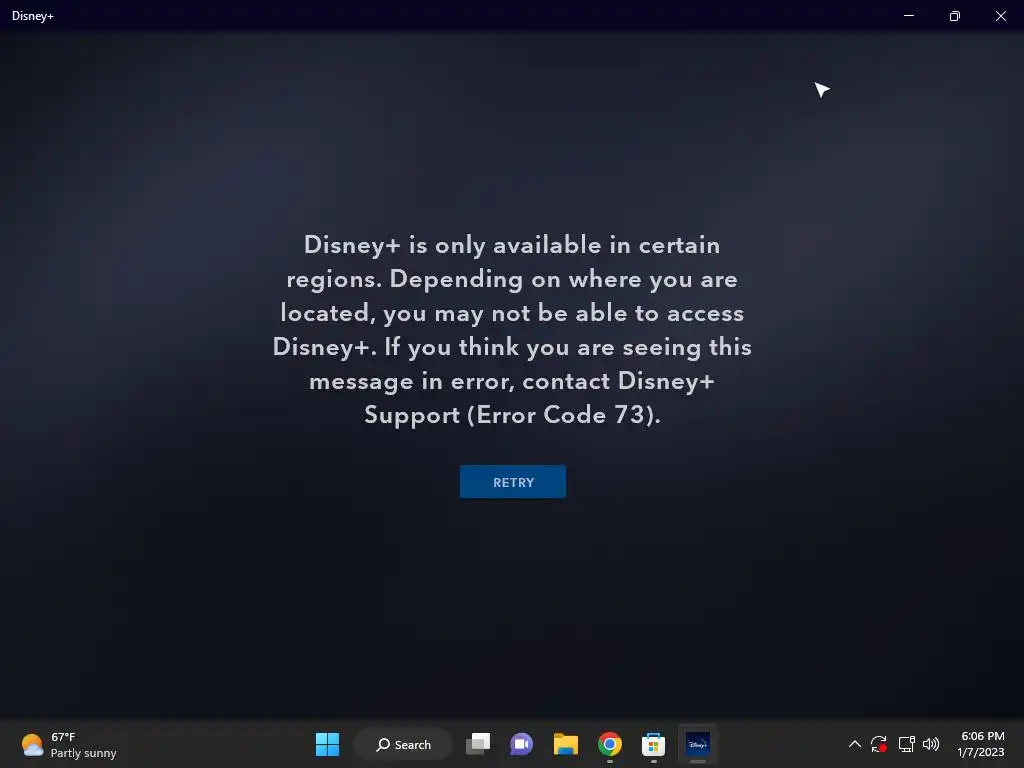Select the Disney+ taskbar icon
Image resolution: width=1024 pixels, height=768 pixels.
(697, 744)
